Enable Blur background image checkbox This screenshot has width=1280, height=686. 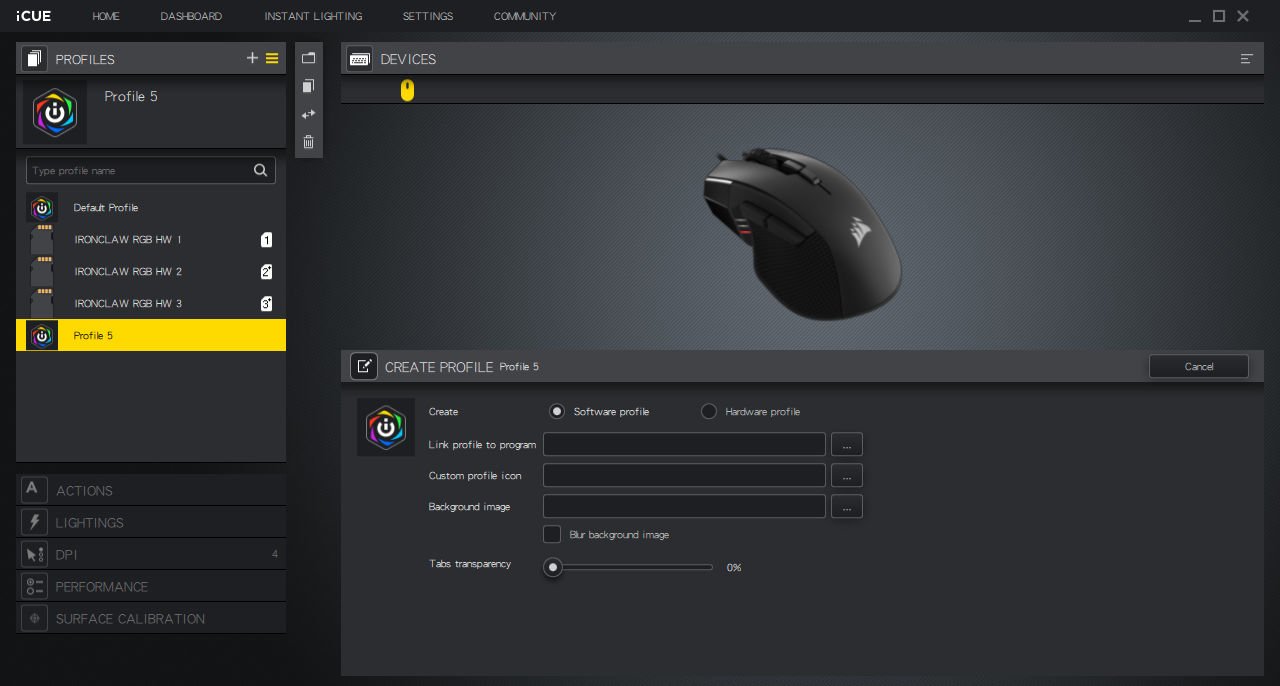click(x=552, y=534)
